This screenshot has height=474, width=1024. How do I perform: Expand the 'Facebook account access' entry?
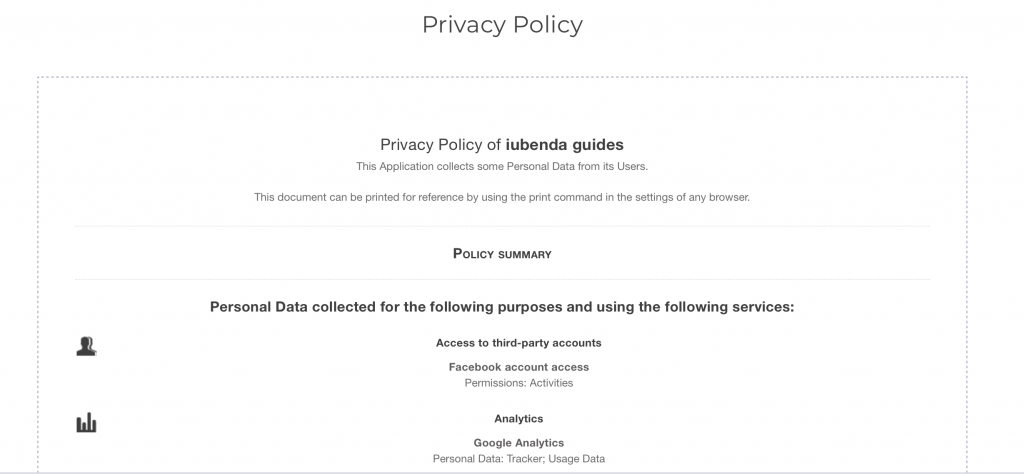518,367
